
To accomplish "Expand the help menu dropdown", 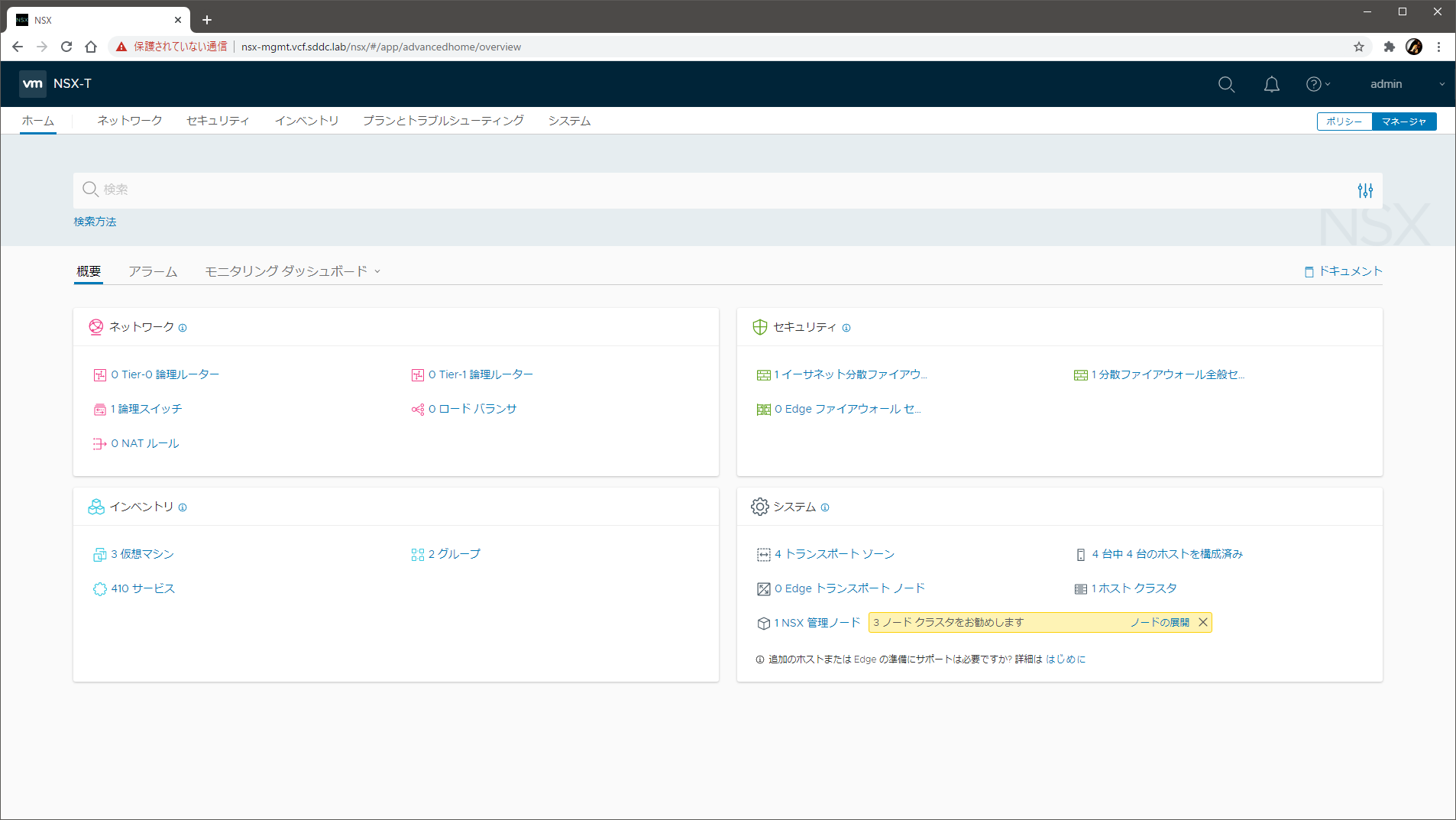I will 1318,84.
